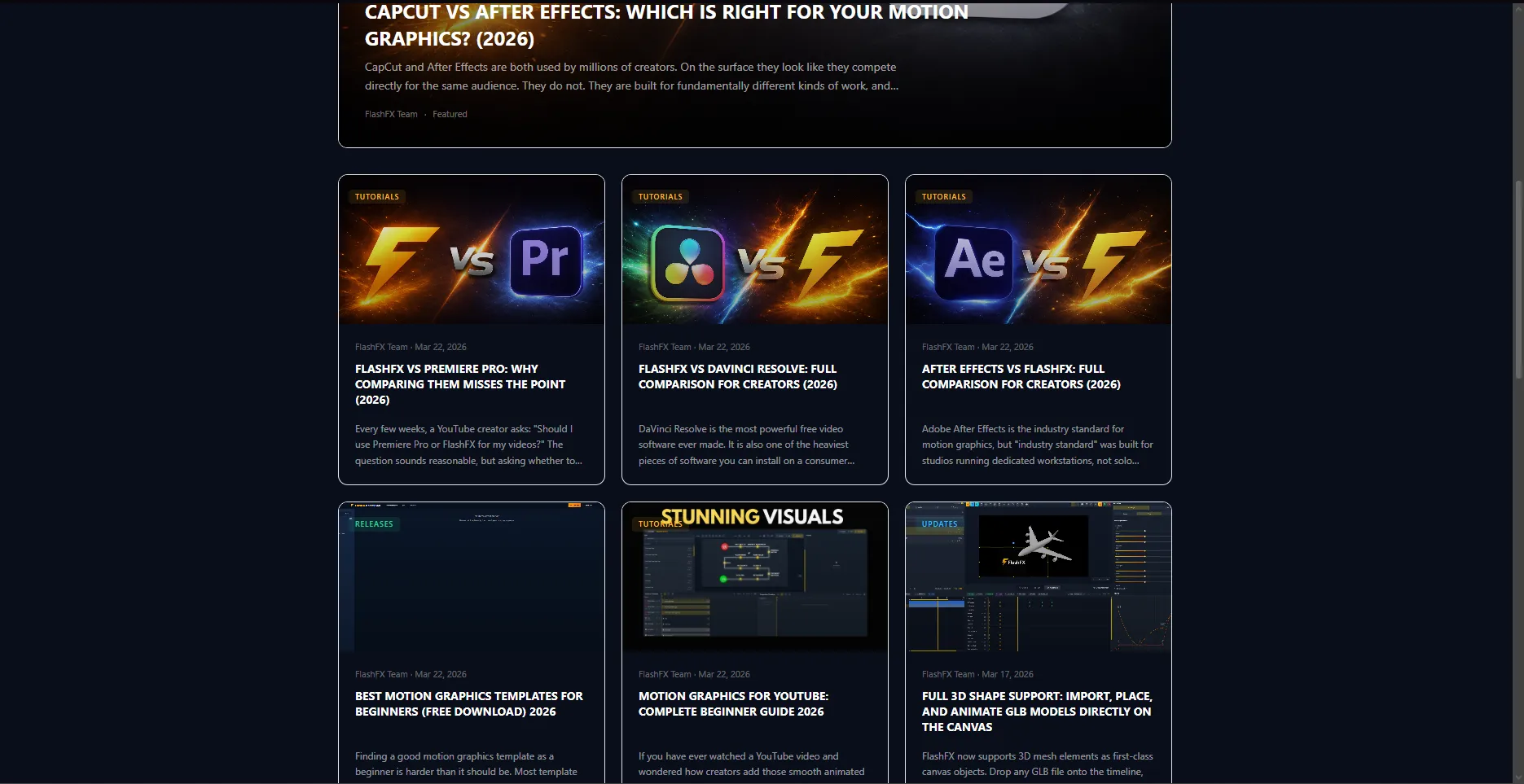Click the FlashFX lightning bolt in After Effects card
Image resolution: width=1524 pixels, height=784 pixels.
tap(1114, 264)
